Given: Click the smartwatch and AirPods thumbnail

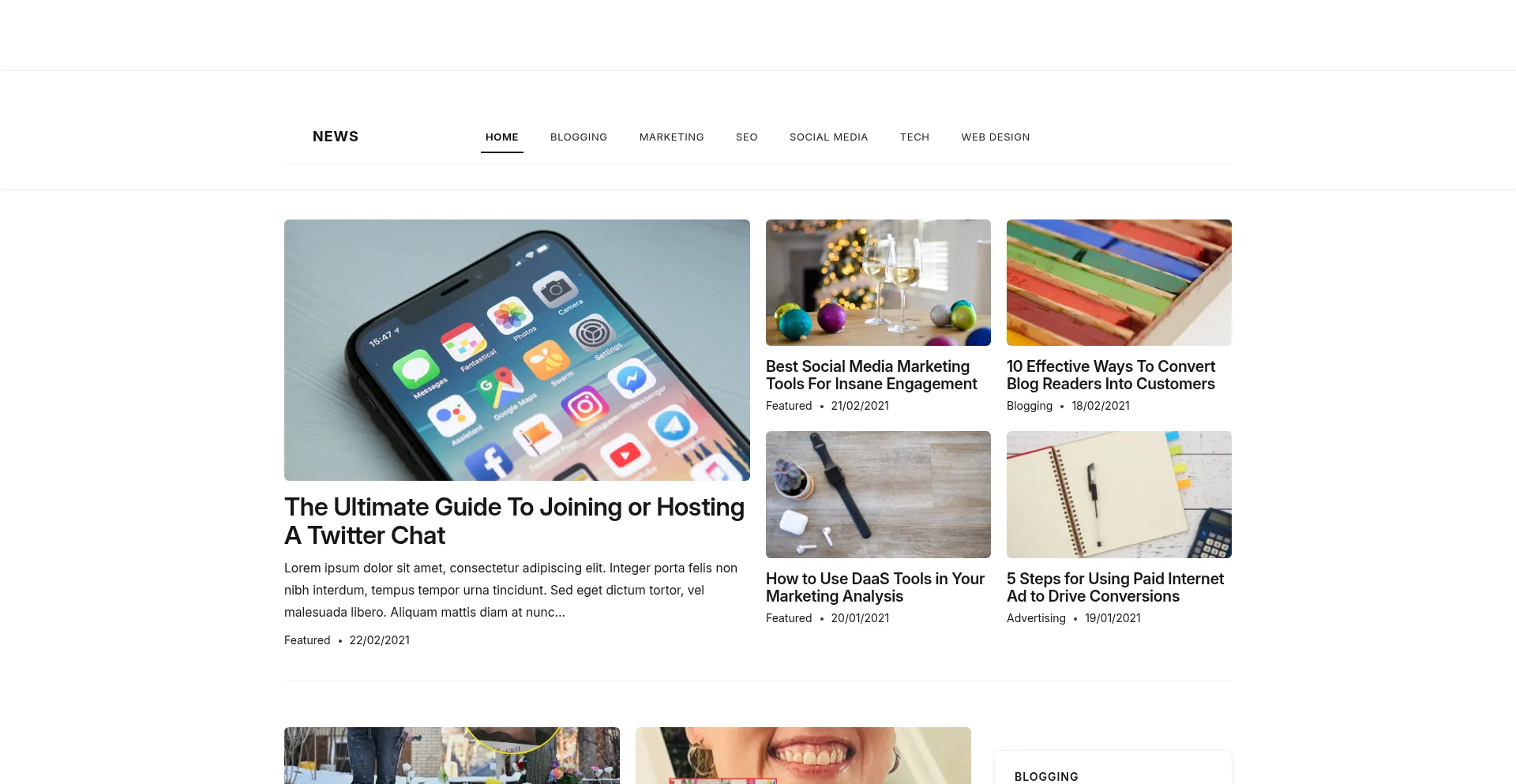Looking at the screenshot, I should (878, 494).
